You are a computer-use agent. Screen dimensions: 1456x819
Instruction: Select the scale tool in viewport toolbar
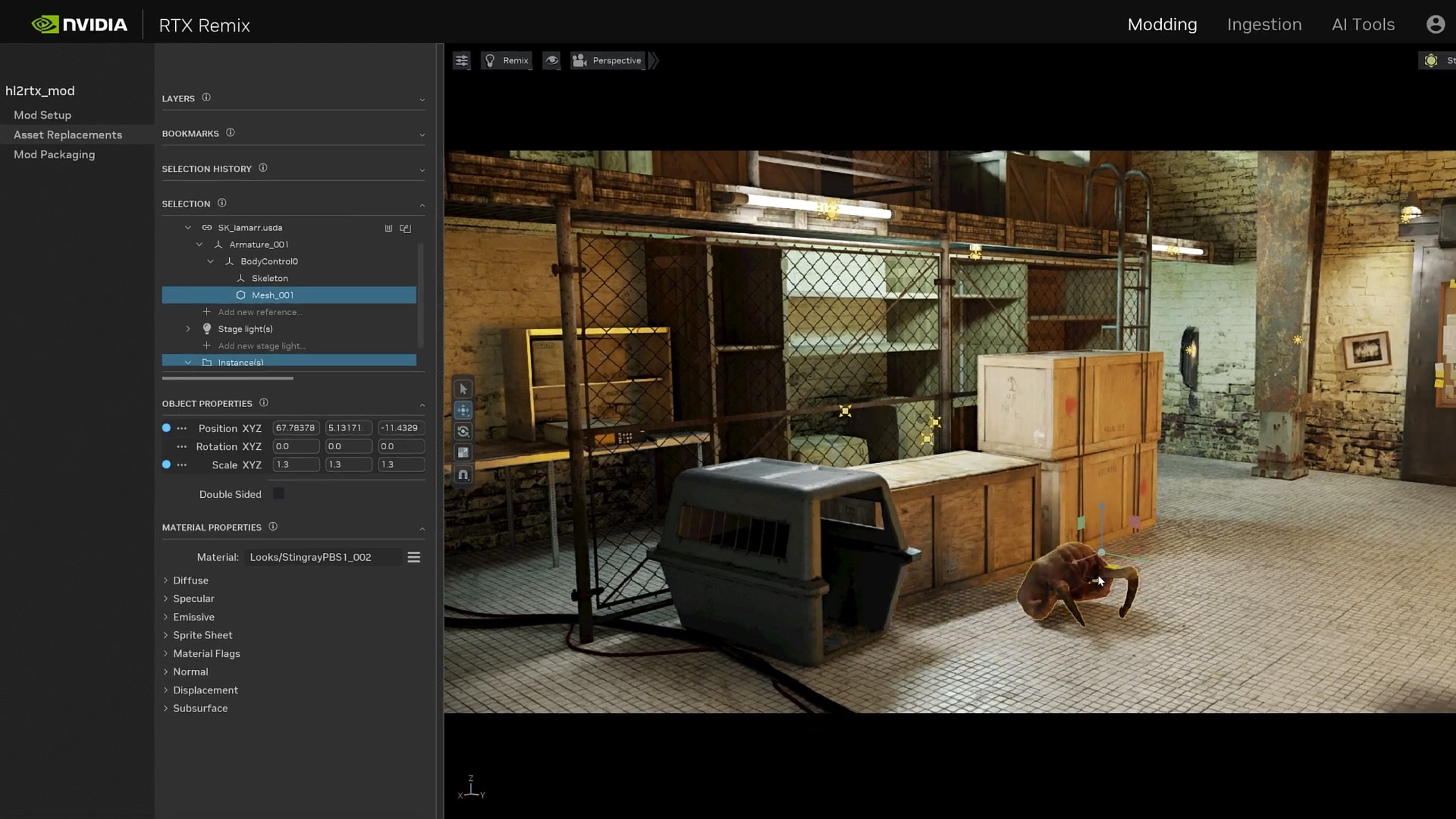(x=463, y=453)
